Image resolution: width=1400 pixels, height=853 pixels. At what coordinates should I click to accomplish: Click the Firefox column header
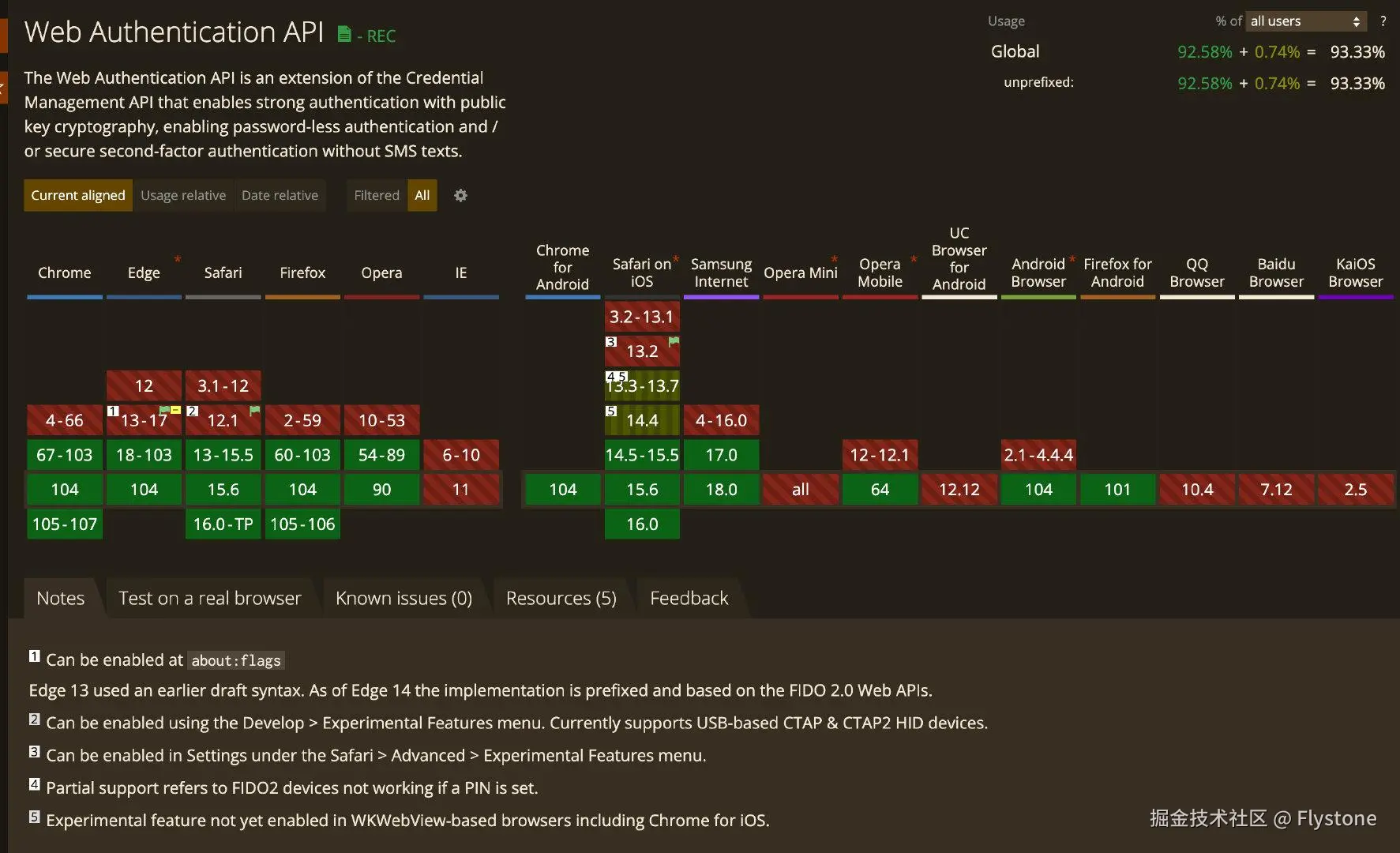(302, 272)
